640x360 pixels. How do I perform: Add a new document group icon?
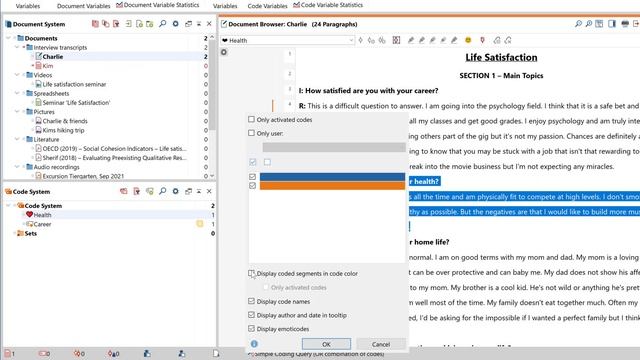(x=150, y=24)
